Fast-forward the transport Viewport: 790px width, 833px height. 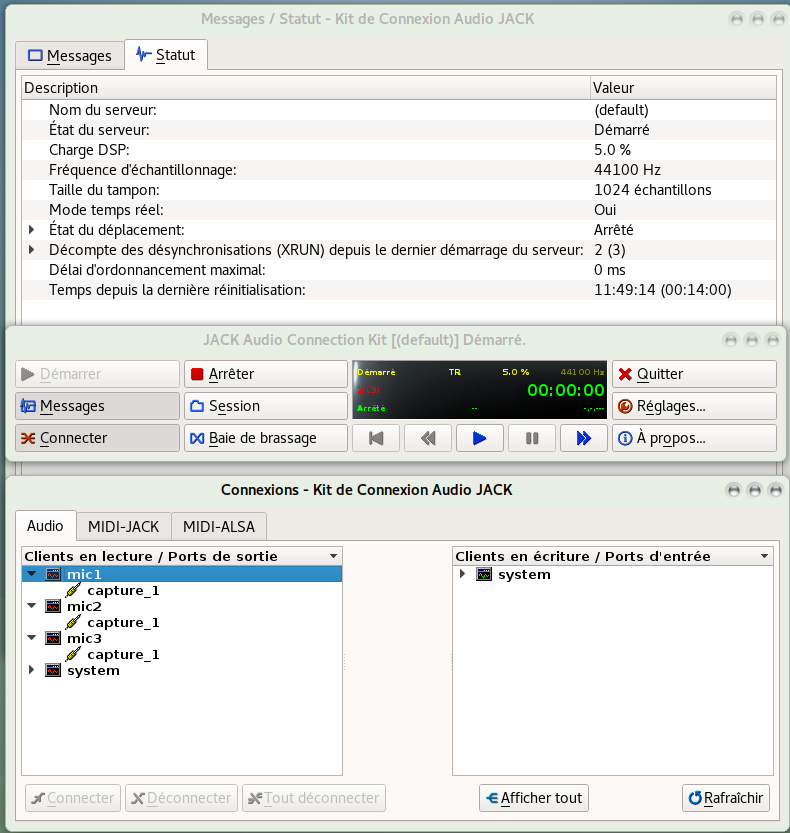point(583,438)
